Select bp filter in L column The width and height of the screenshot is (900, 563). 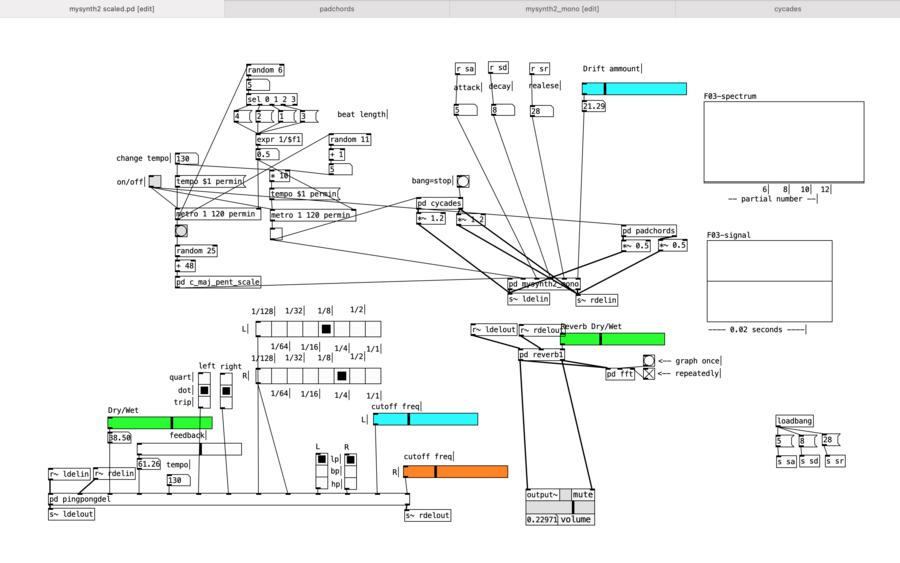(322, 471)
